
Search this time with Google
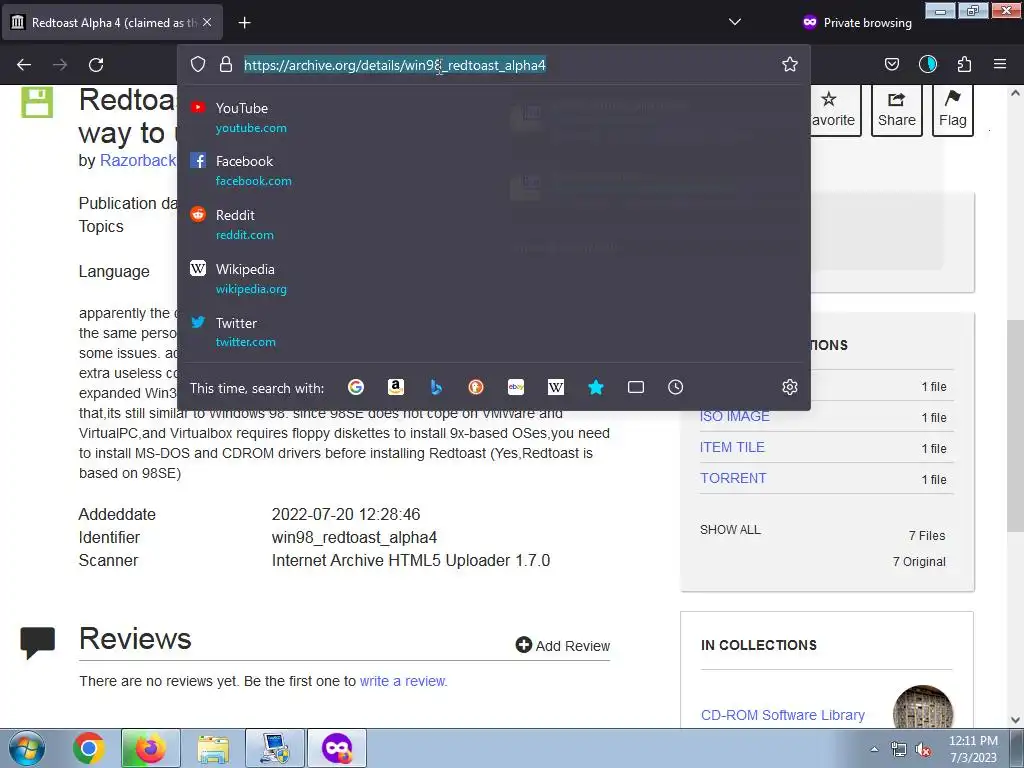[356, 387]
